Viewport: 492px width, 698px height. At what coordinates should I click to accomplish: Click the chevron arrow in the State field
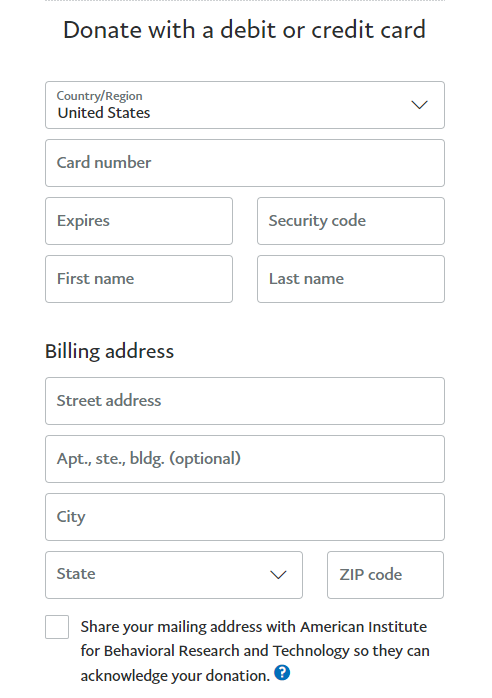pyautogui.click(x=278, y=575)
